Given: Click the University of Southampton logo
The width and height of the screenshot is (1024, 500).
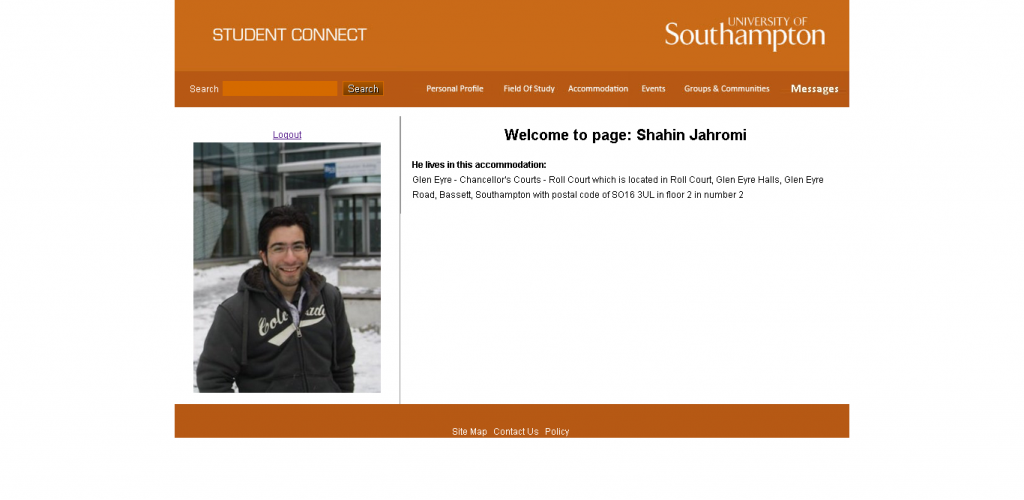Looking at the screenshot, I should (744, 34).
